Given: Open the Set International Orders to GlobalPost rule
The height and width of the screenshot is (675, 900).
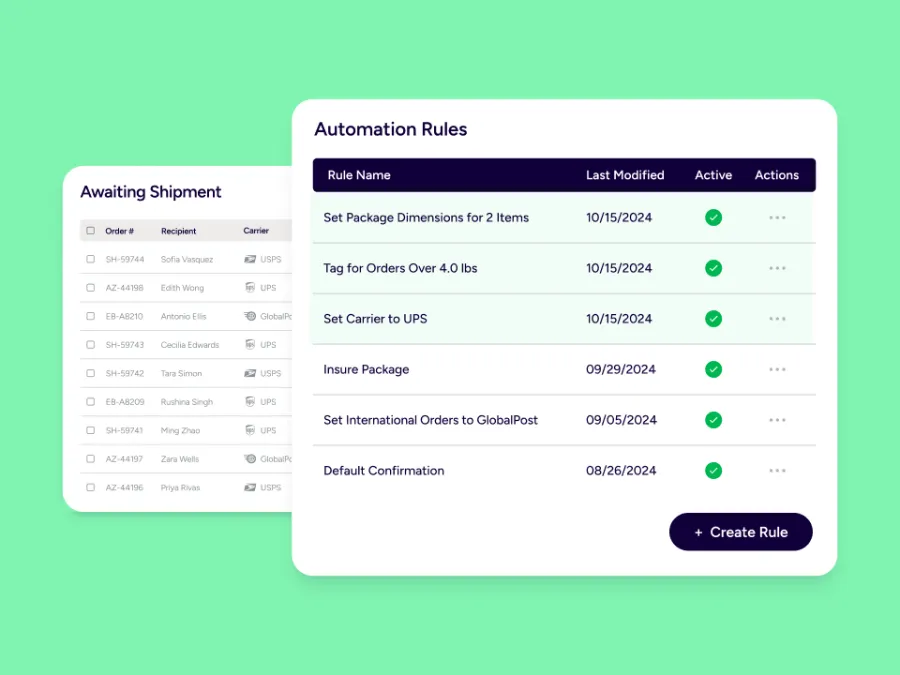Looking at the screenshot, I should coord(430,420).
